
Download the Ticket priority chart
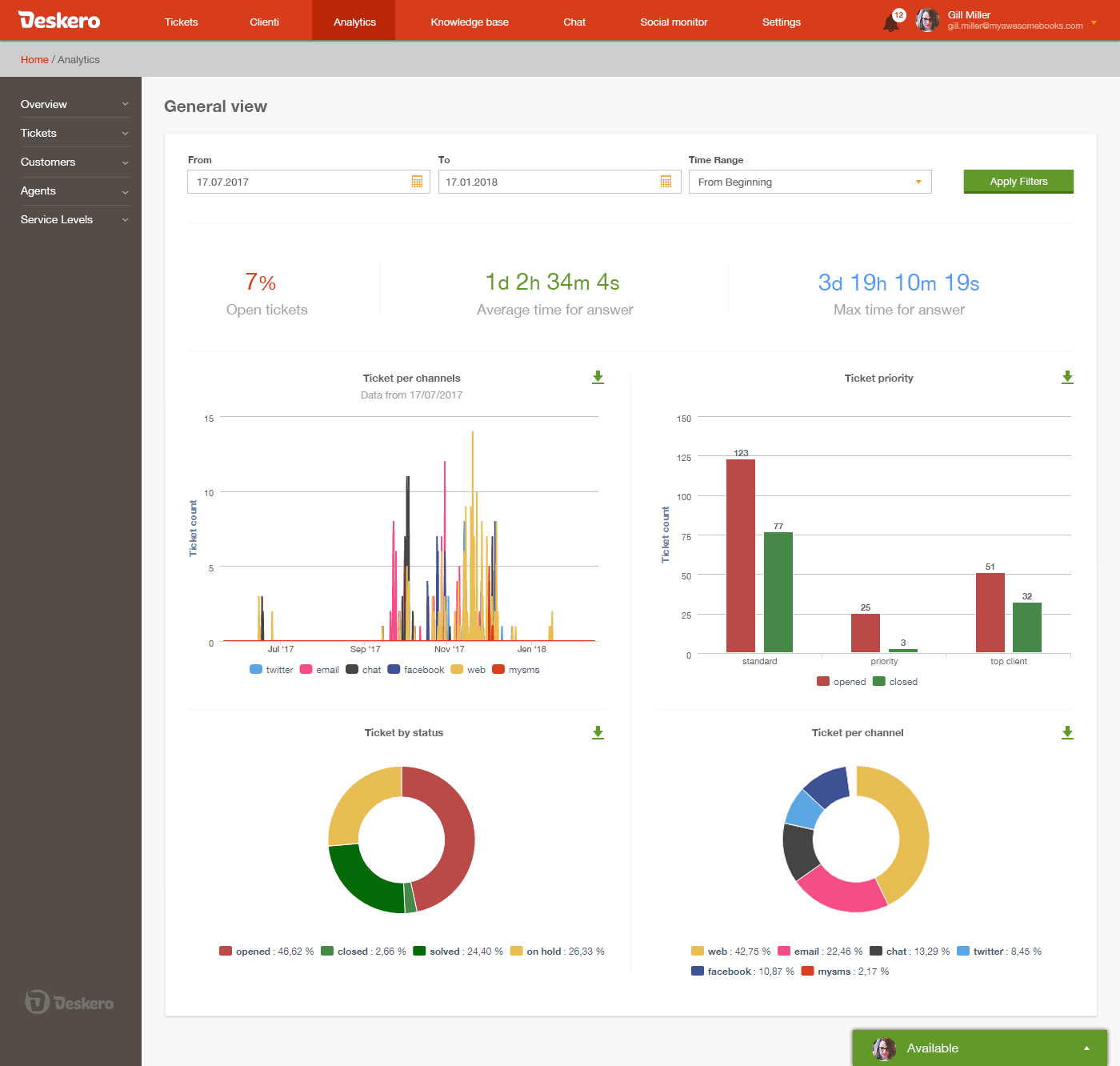tap(1067, 378)
